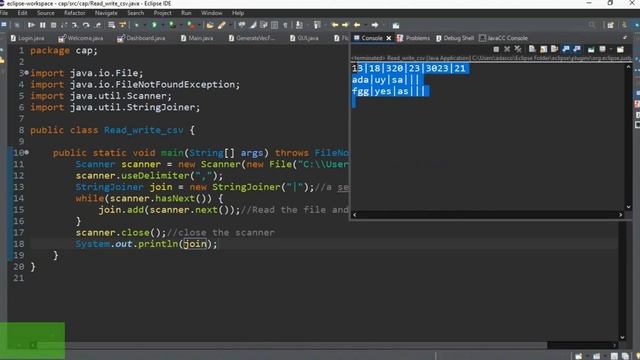The height and width of the screenshot is (360, 640).
Task: Switch to GUI.java editor tab
Action: click(x=304, y=38)
